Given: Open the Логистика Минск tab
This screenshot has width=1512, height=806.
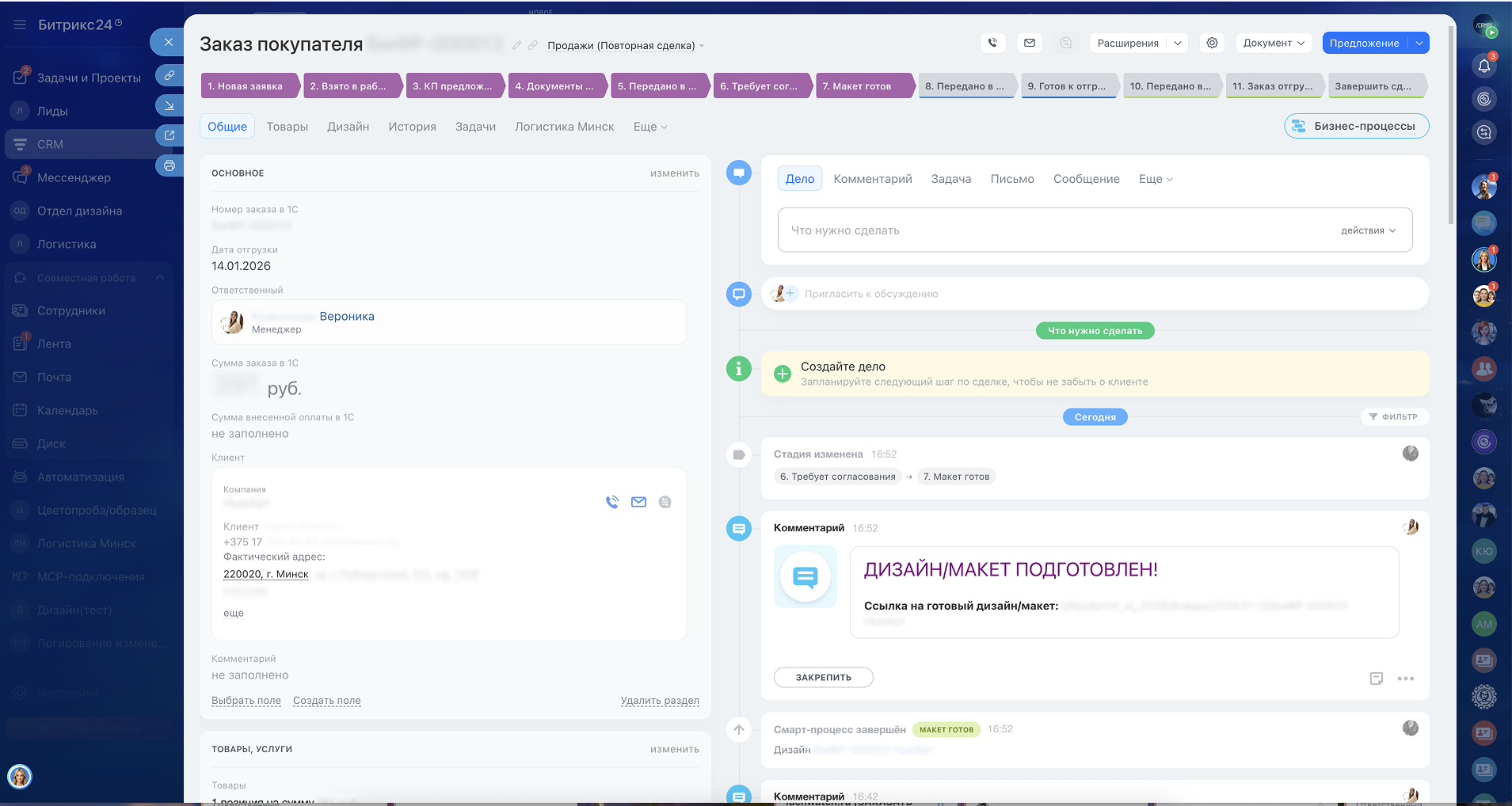Looking at the screenshot, I should [x=565, y=127].
